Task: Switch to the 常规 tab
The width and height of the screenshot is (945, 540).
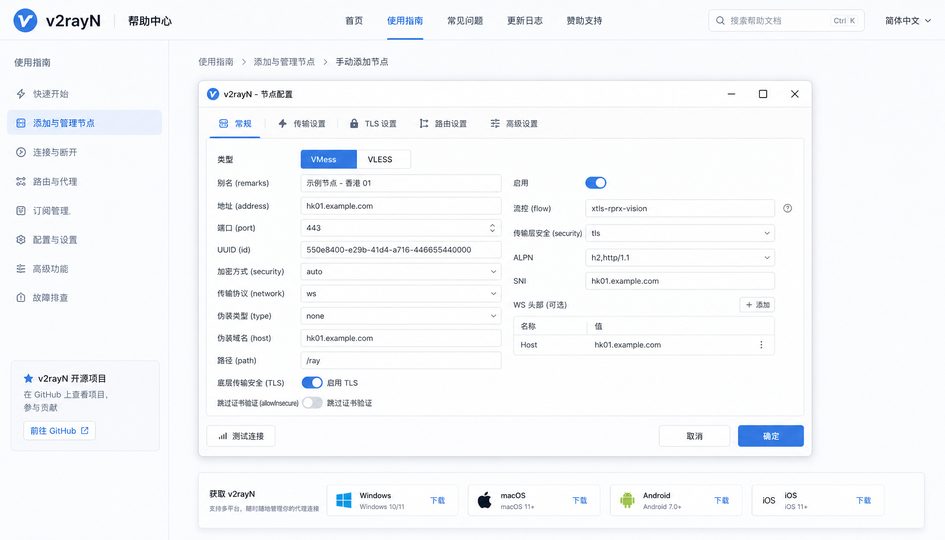Action: (235, 124)
